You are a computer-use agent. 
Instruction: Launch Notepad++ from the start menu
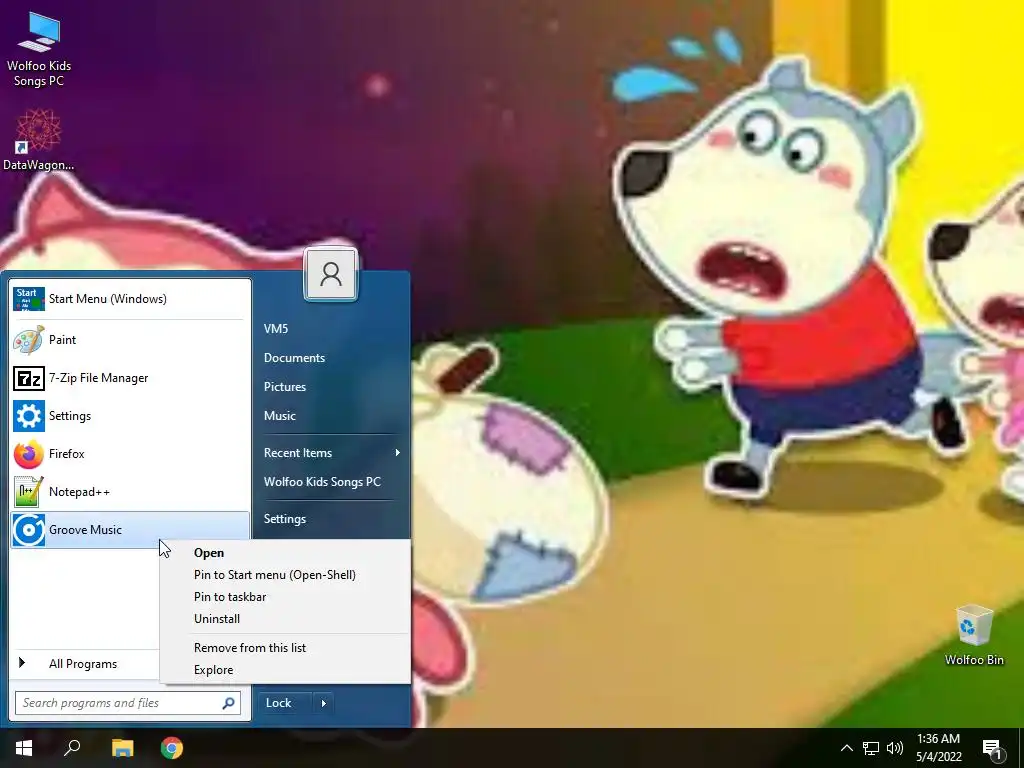click(129, 492)
